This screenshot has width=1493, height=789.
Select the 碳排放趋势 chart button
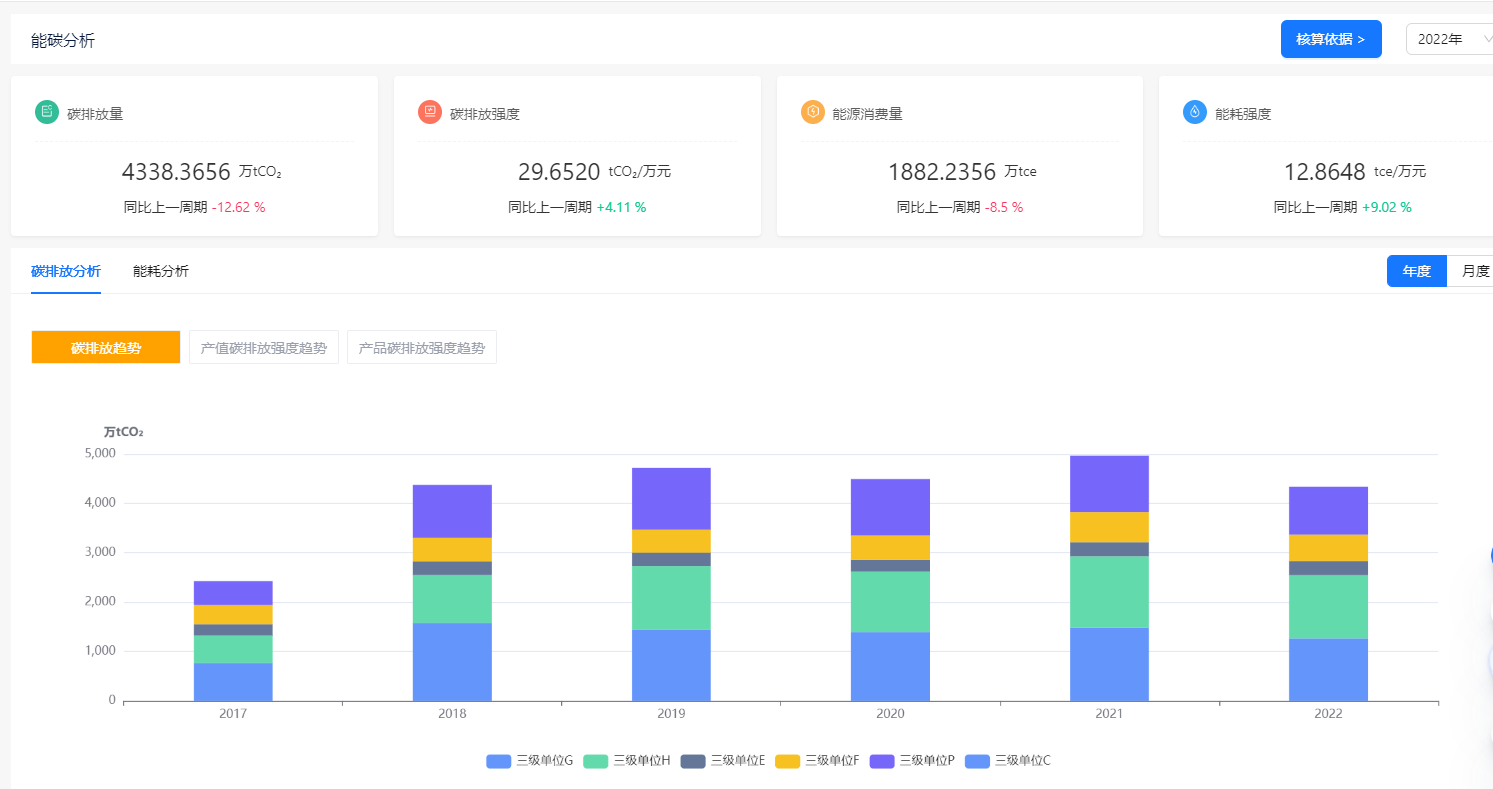[x=106, y=348]
